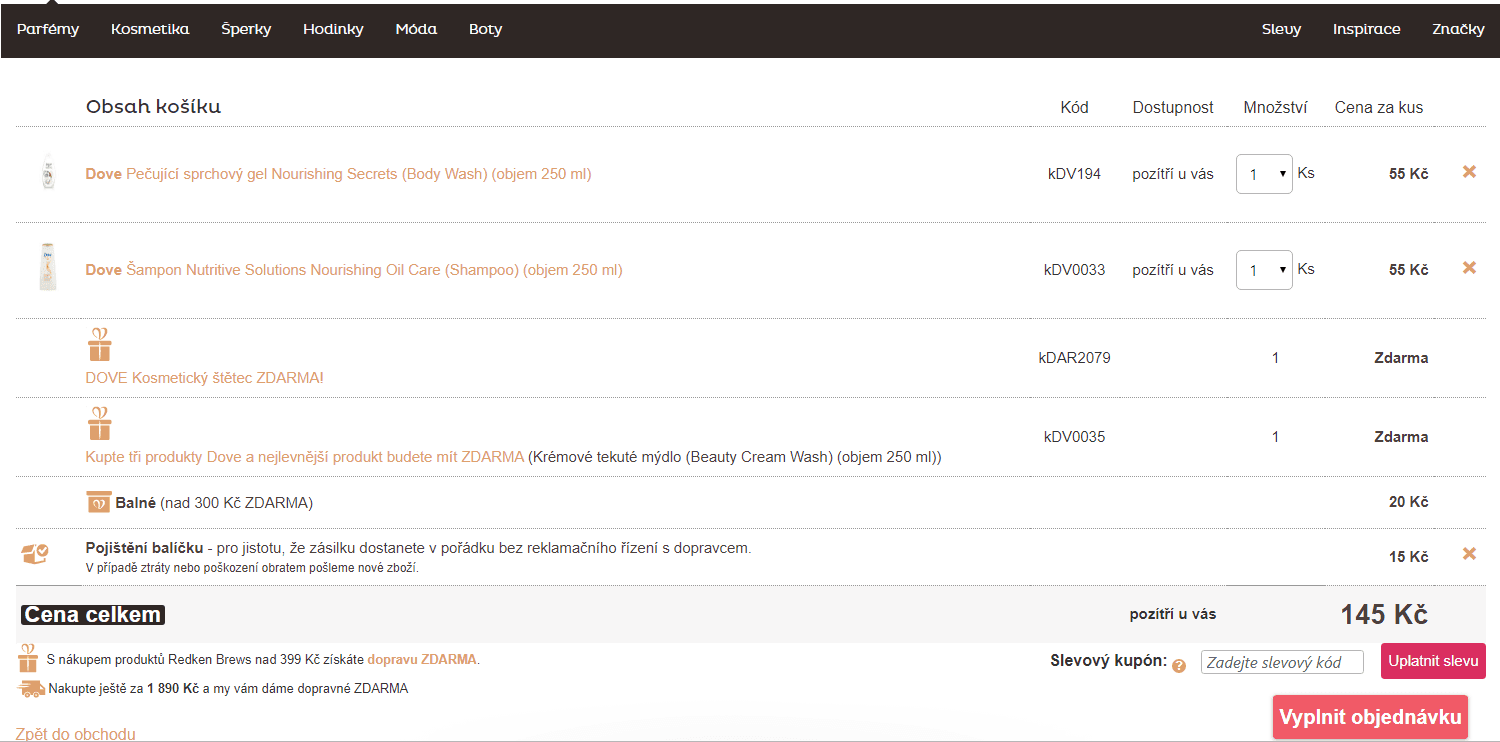This screenshot has height=742, width=1500.
Task: Open dopravu ZDARMA link for Redken
Action: tap(422, 660)
